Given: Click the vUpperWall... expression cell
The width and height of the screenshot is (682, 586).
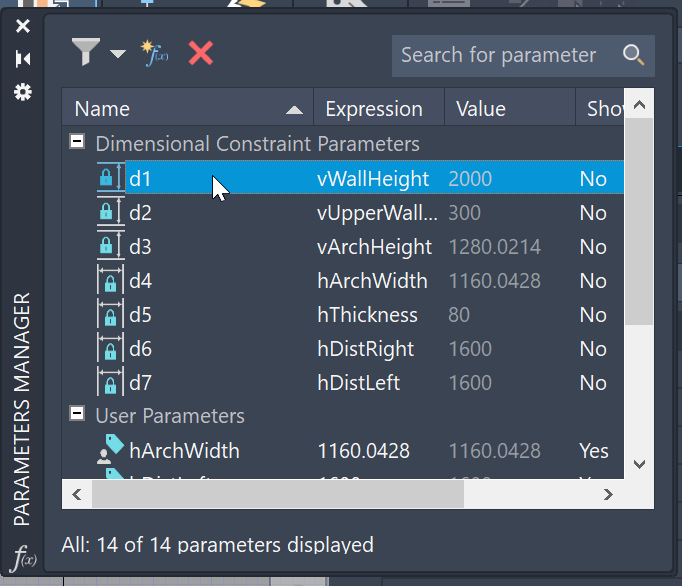Looking at the screenshot, I should (x=377, y=213).
